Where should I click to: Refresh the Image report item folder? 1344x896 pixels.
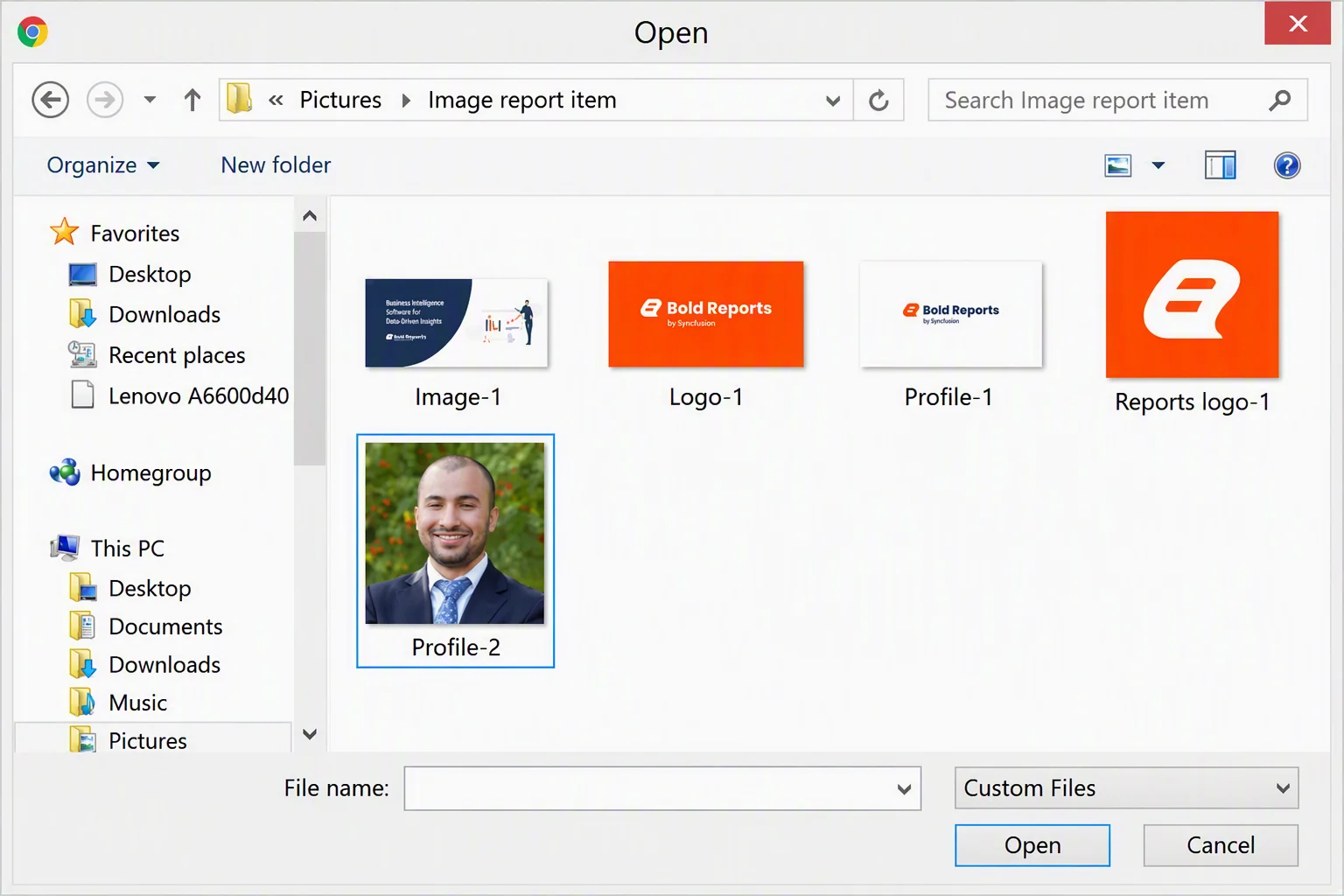[x=878, y=100]
